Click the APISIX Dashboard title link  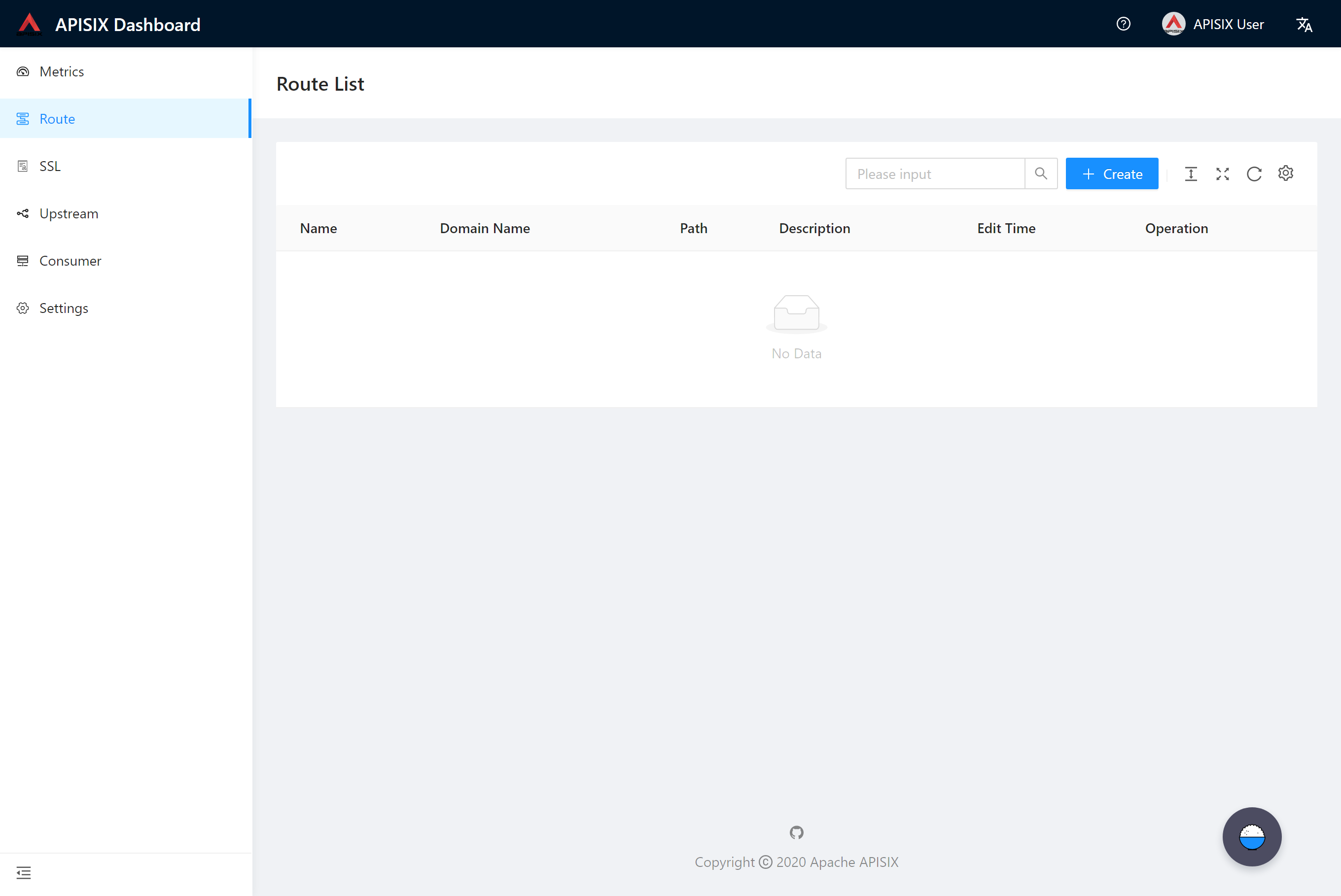128,25
